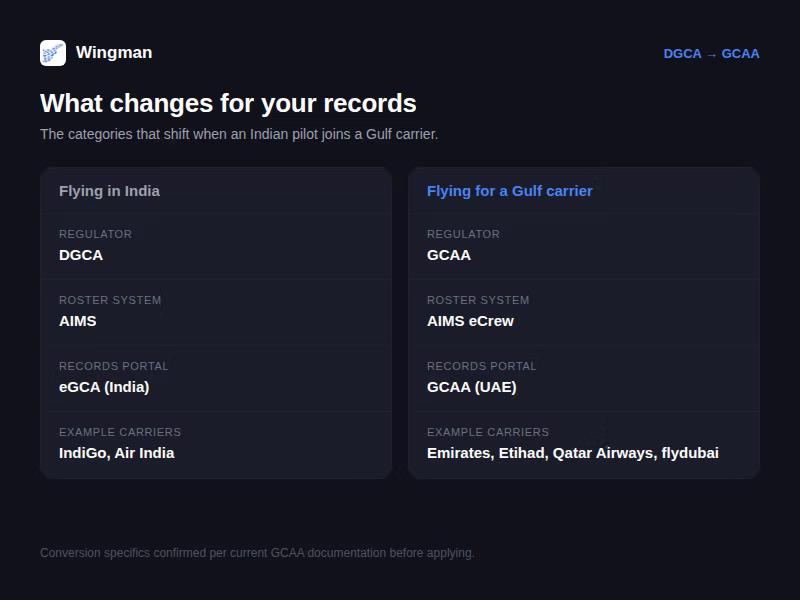Click the REGULATOR label in the Gulf card

463,234
